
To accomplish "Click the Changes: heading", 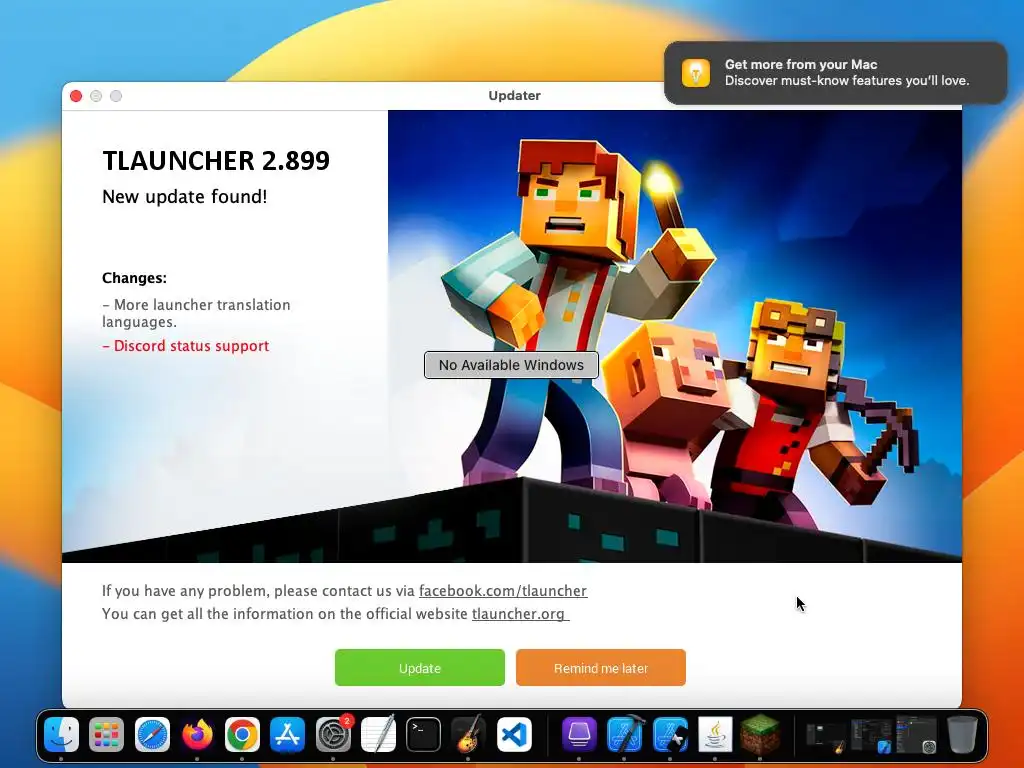I will coord(135,278).
